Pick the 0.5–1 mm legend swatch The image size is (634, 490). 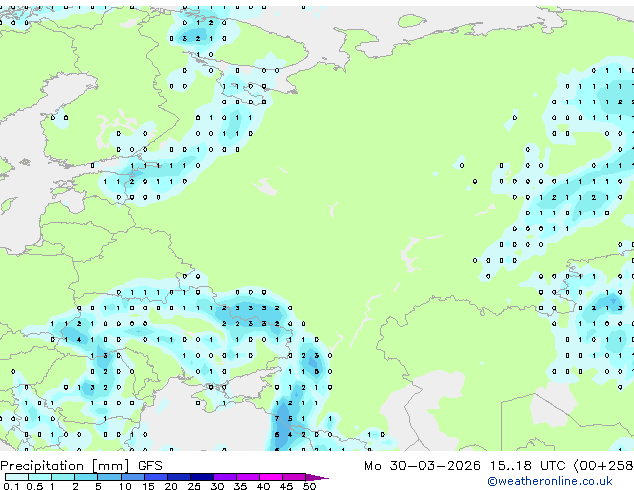(40, 477)
